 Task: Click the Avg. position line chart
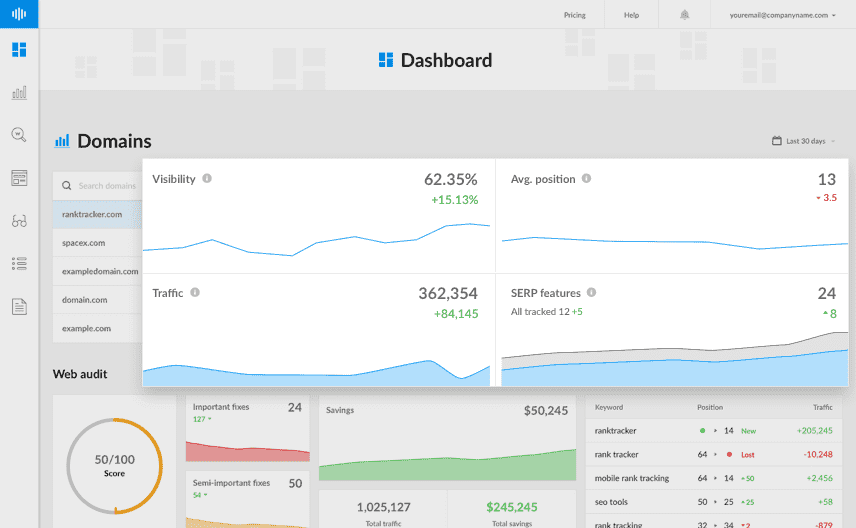coord(675,243)
